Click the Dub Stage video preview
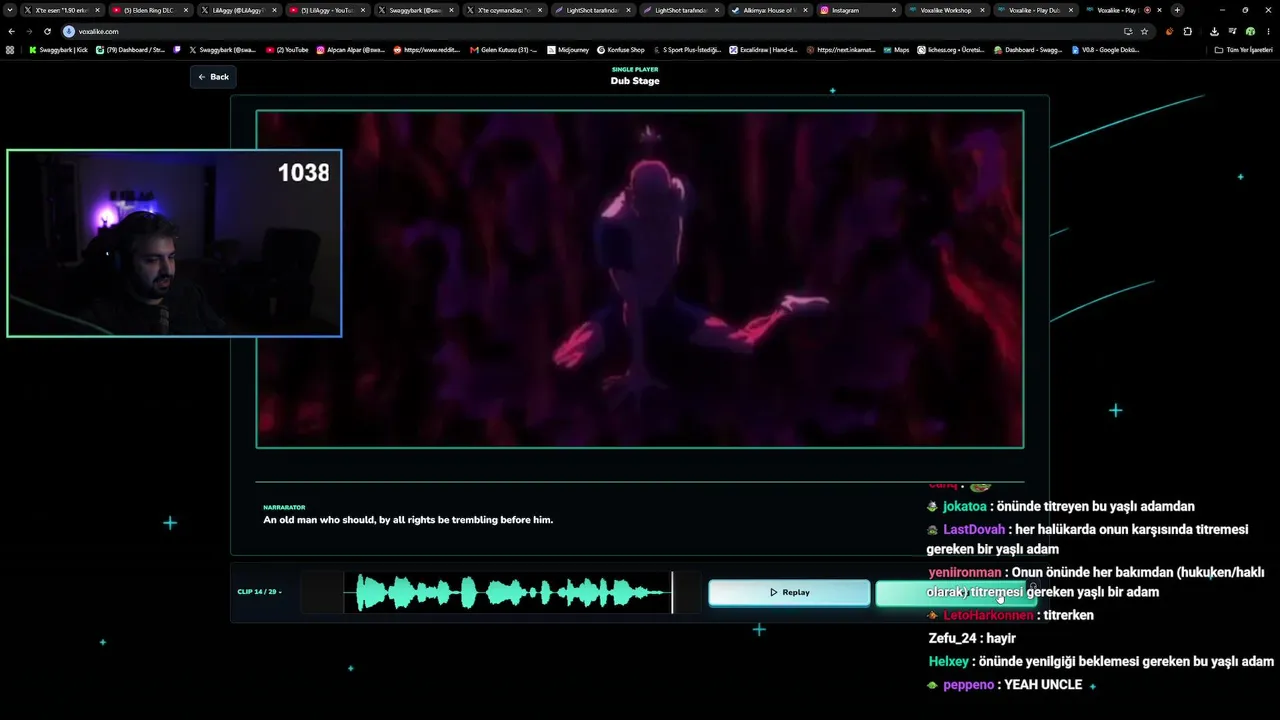1280x720 pixels. point(640,279)
